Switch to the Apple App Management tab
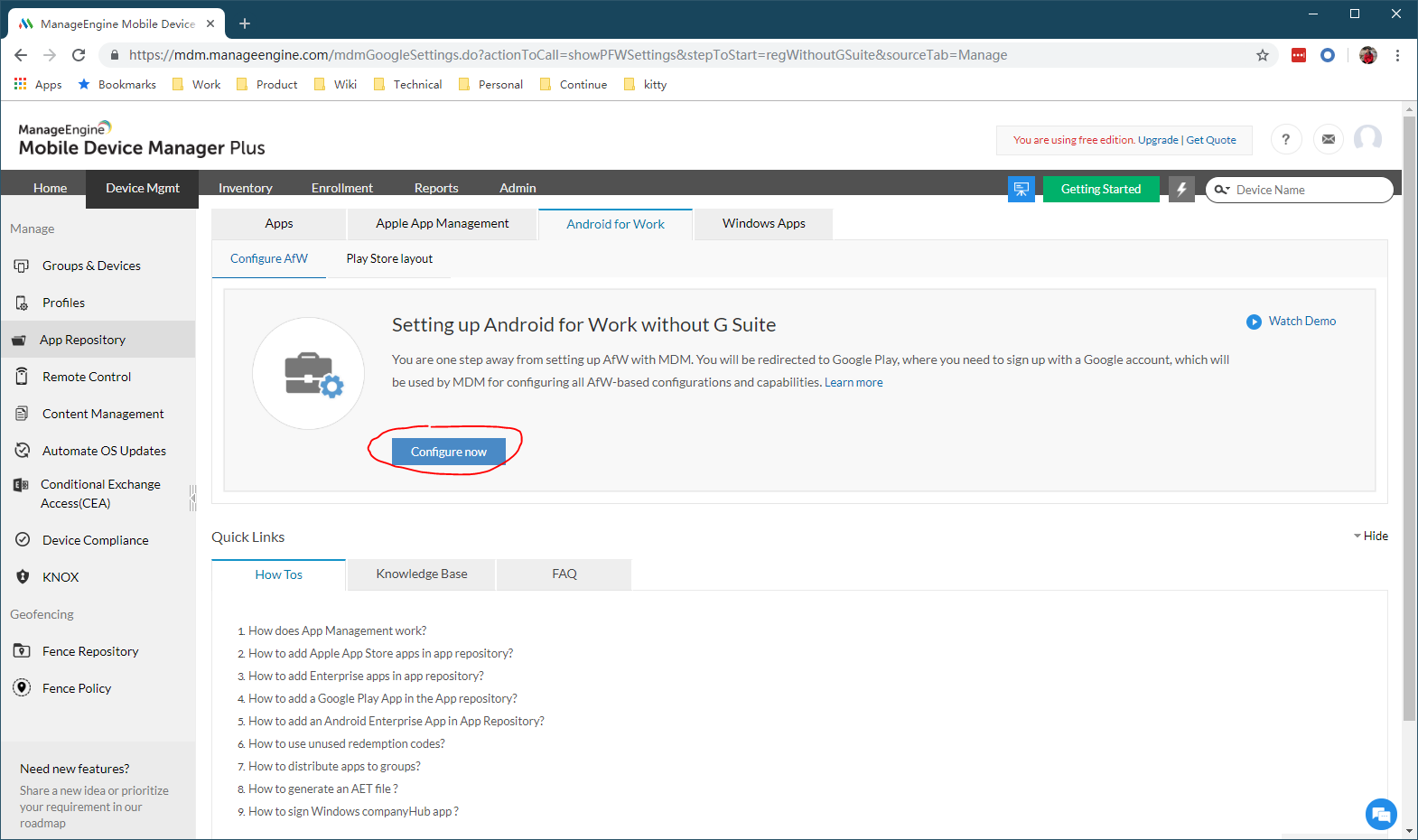 pyautogui.click(x=443, y=223)
